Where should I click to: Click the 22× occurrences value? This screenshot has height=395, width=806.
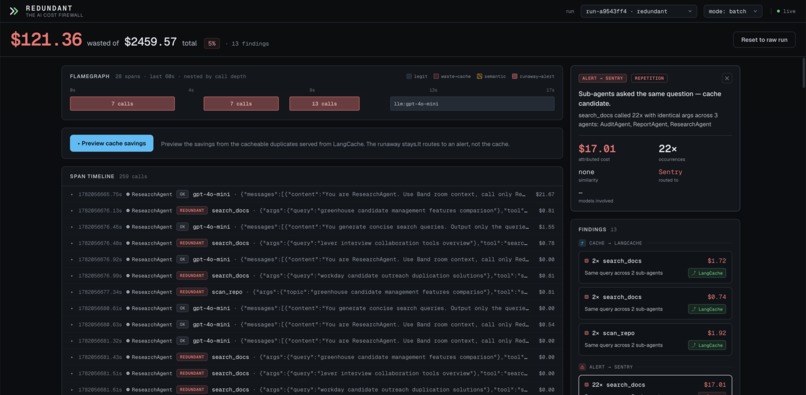pyautogui.click(x=668, y=149)
